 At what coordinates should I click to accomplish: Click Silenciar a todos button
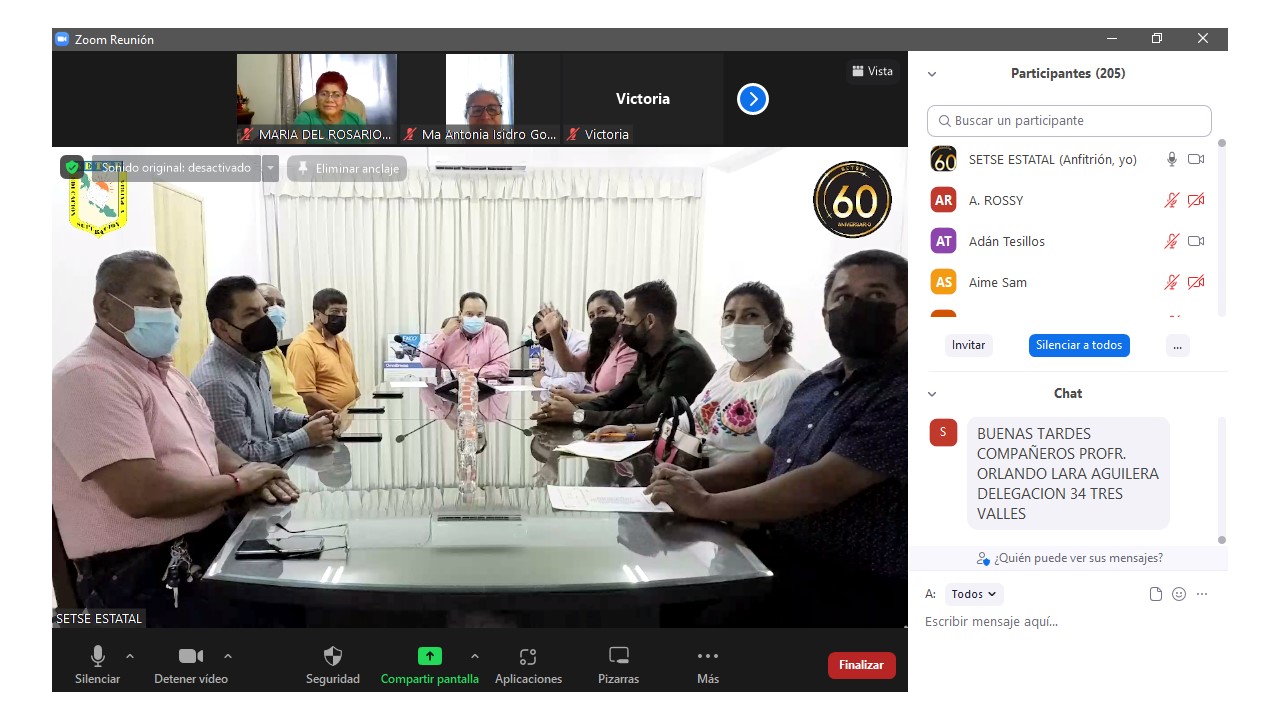pos(1079,345)
